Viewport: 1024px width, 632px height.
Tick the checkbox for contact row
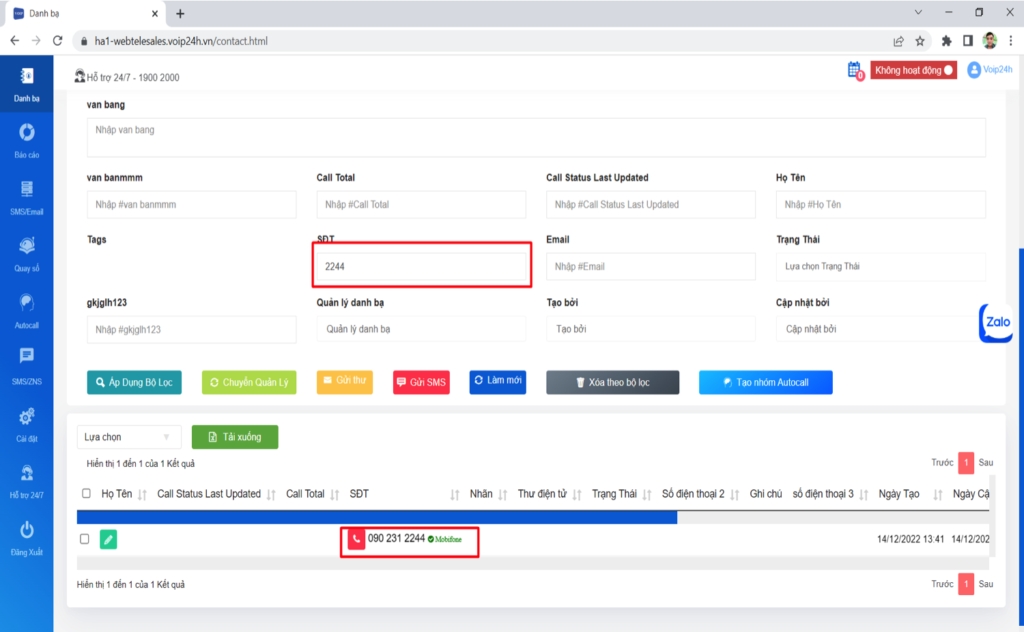(x=85, y=540)
